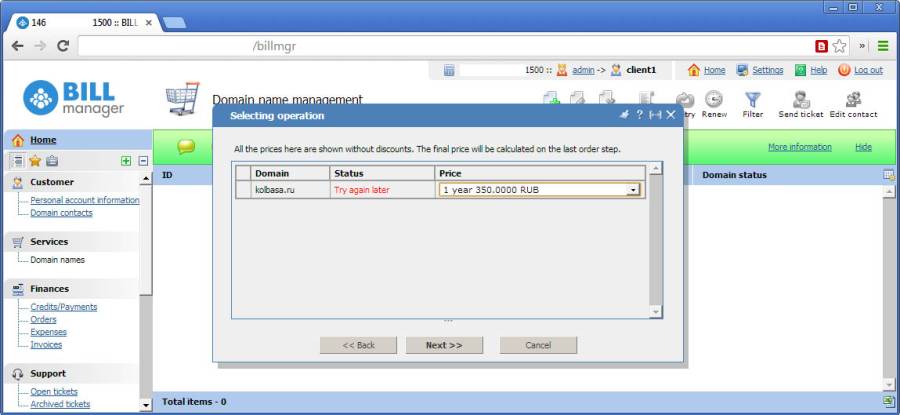Reload the page with the browser refresh button

click(63, 46)
